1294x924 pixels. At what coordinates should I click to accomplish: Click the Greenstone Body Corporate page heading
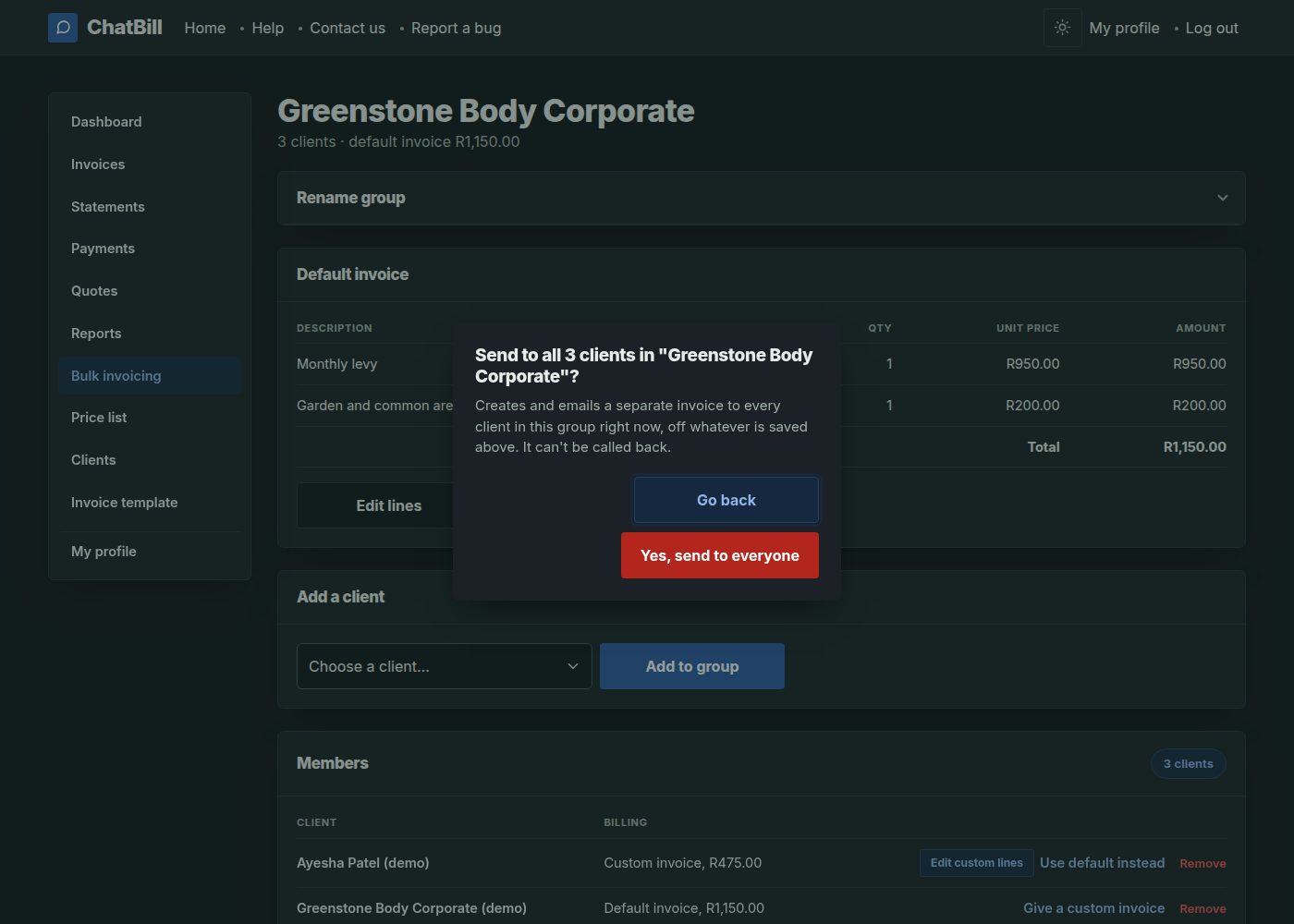(x=486, y=111)
